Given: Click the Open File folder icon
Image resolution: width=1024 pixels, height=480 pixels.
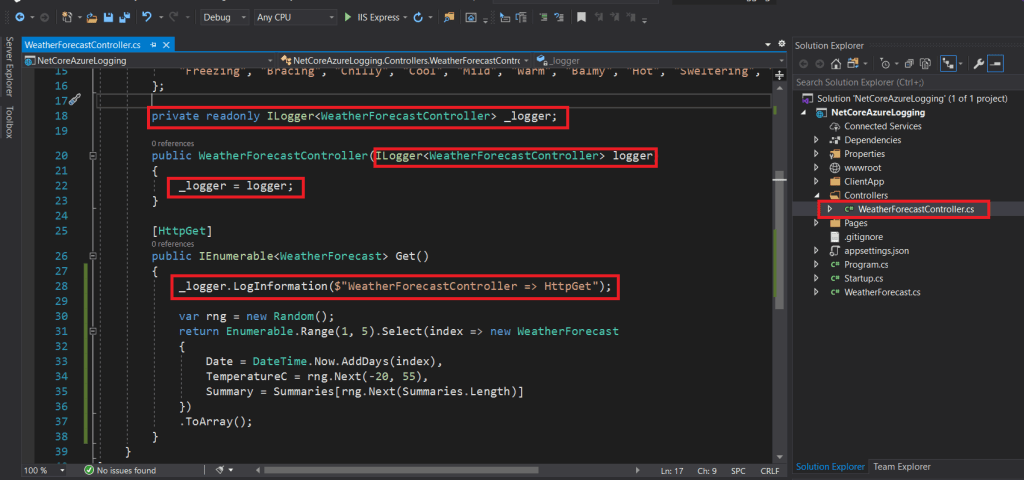Looking at the screenshot, I should coord(92,17).
